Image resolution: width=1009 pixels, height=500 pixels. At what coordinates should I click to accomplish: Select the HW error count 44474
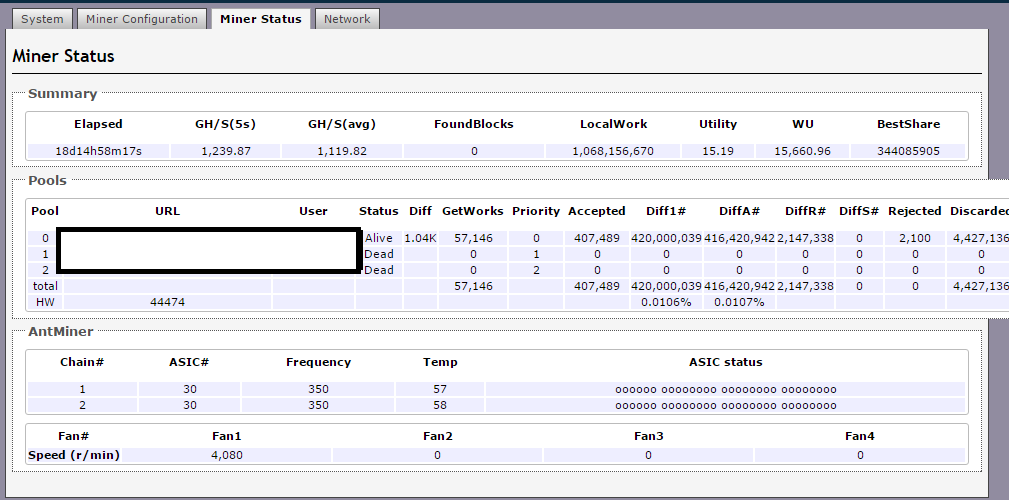tap(167, 301)
